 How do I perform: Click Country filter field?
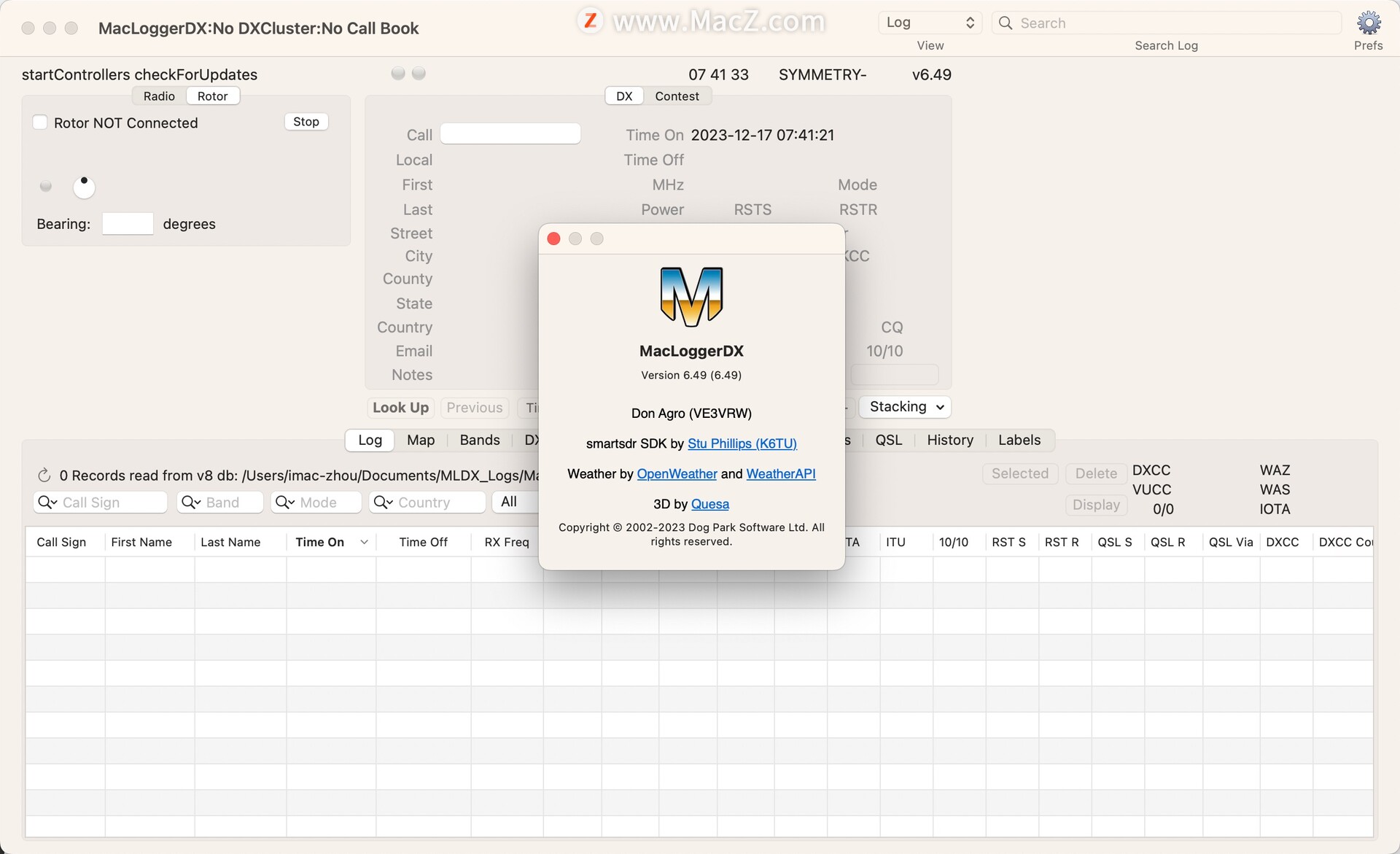point(427,502)
